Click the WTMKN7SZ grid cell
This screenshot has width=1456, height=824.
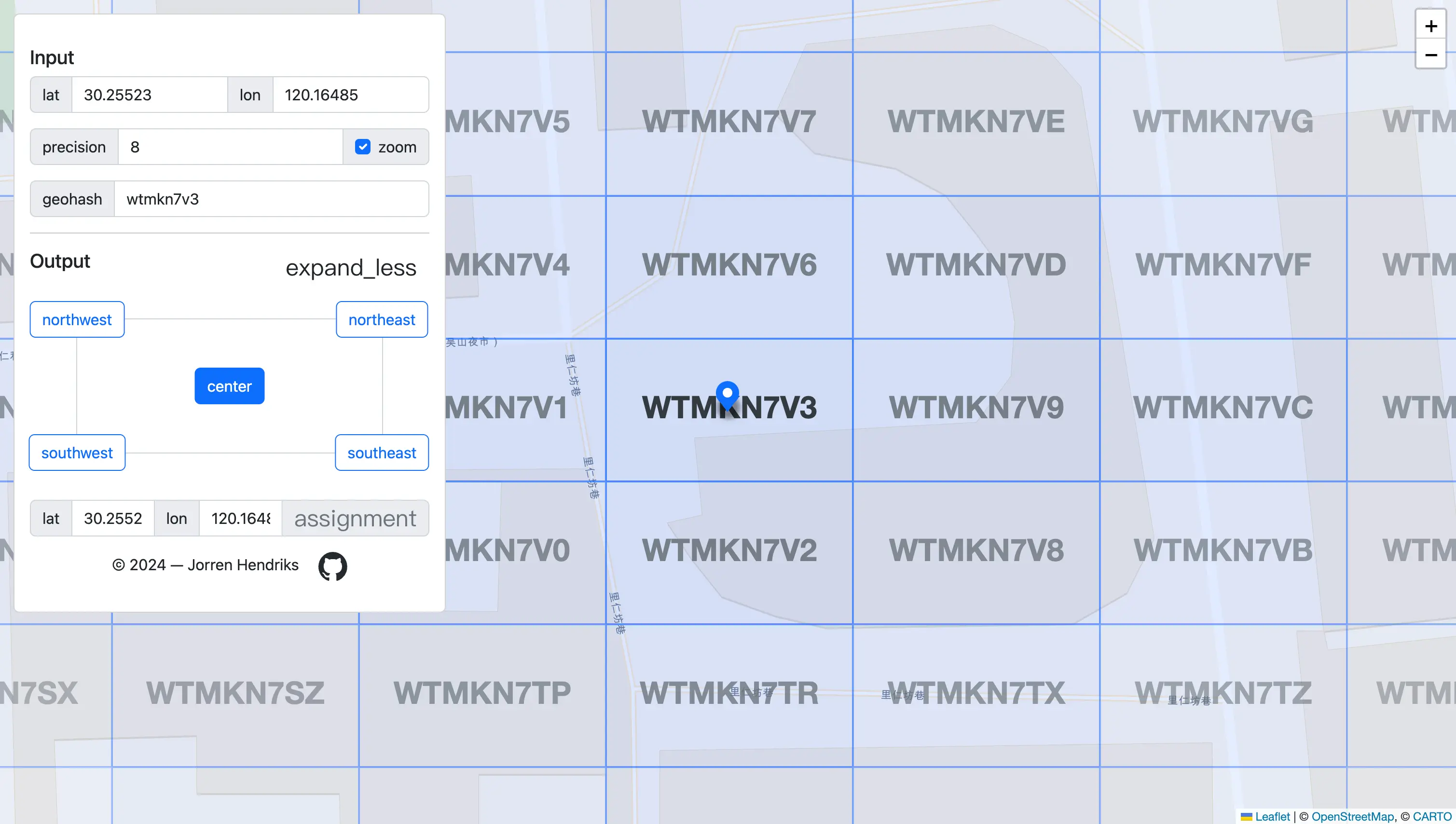click(x=235, y=696)
